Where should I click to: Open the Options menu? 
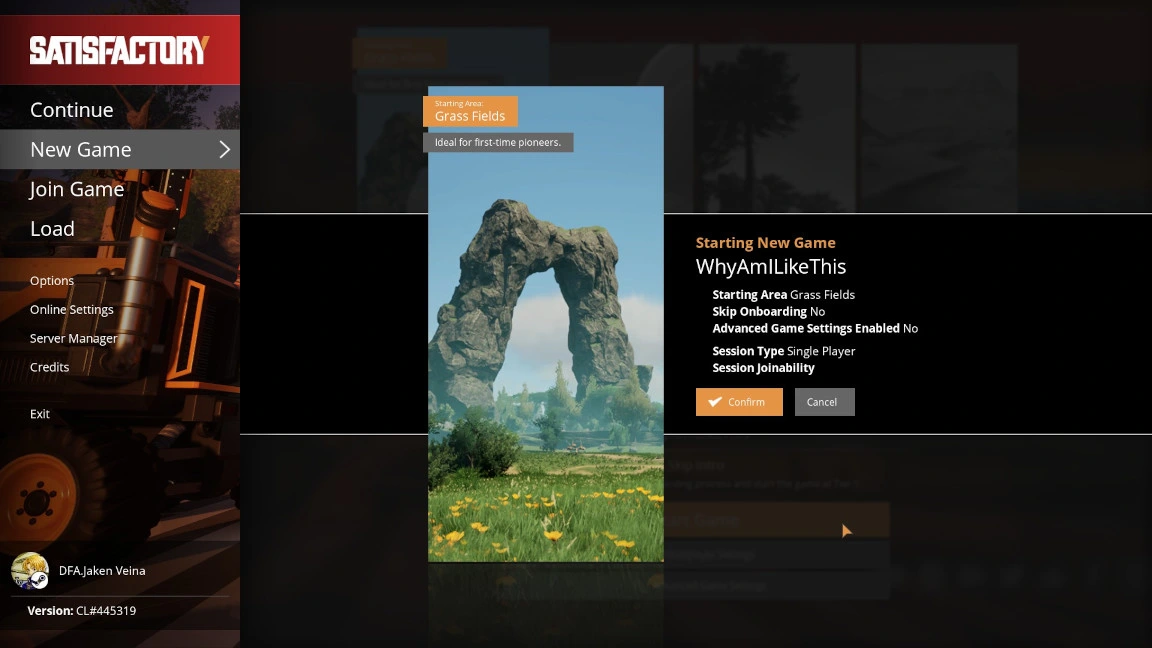tap(52, 281)
